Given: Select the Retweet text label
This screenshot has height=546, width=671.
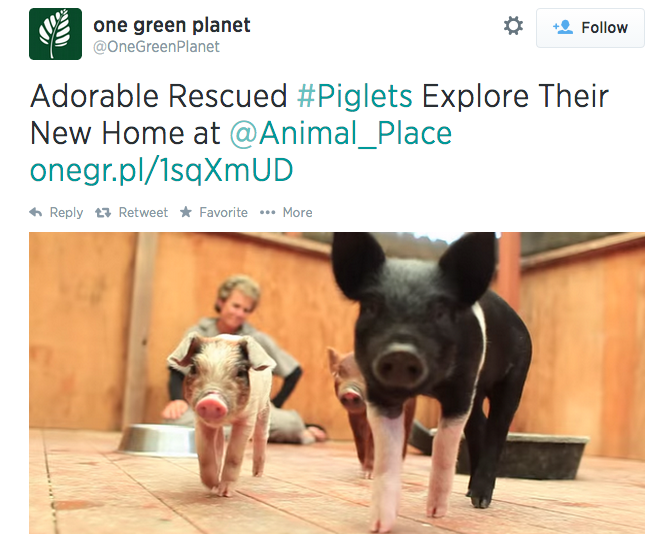Looking at the screenshot, I should pyautogui.click(x=143, y=212).
